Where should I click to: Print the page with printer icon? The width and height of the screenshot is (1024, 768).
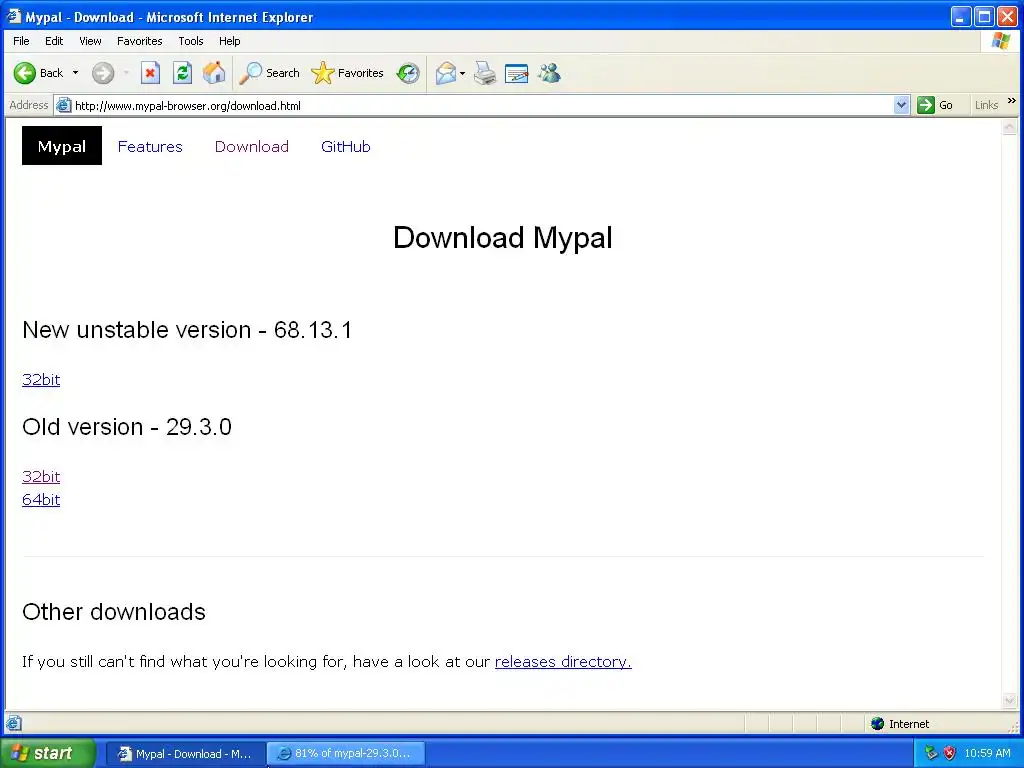pos(485,73)
